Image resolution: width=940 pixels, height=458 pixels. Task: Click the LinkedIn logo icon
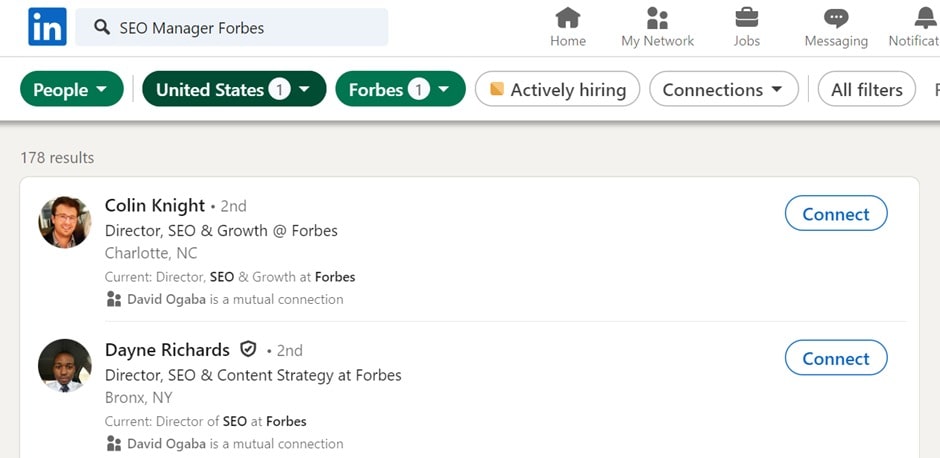[47, 26]
